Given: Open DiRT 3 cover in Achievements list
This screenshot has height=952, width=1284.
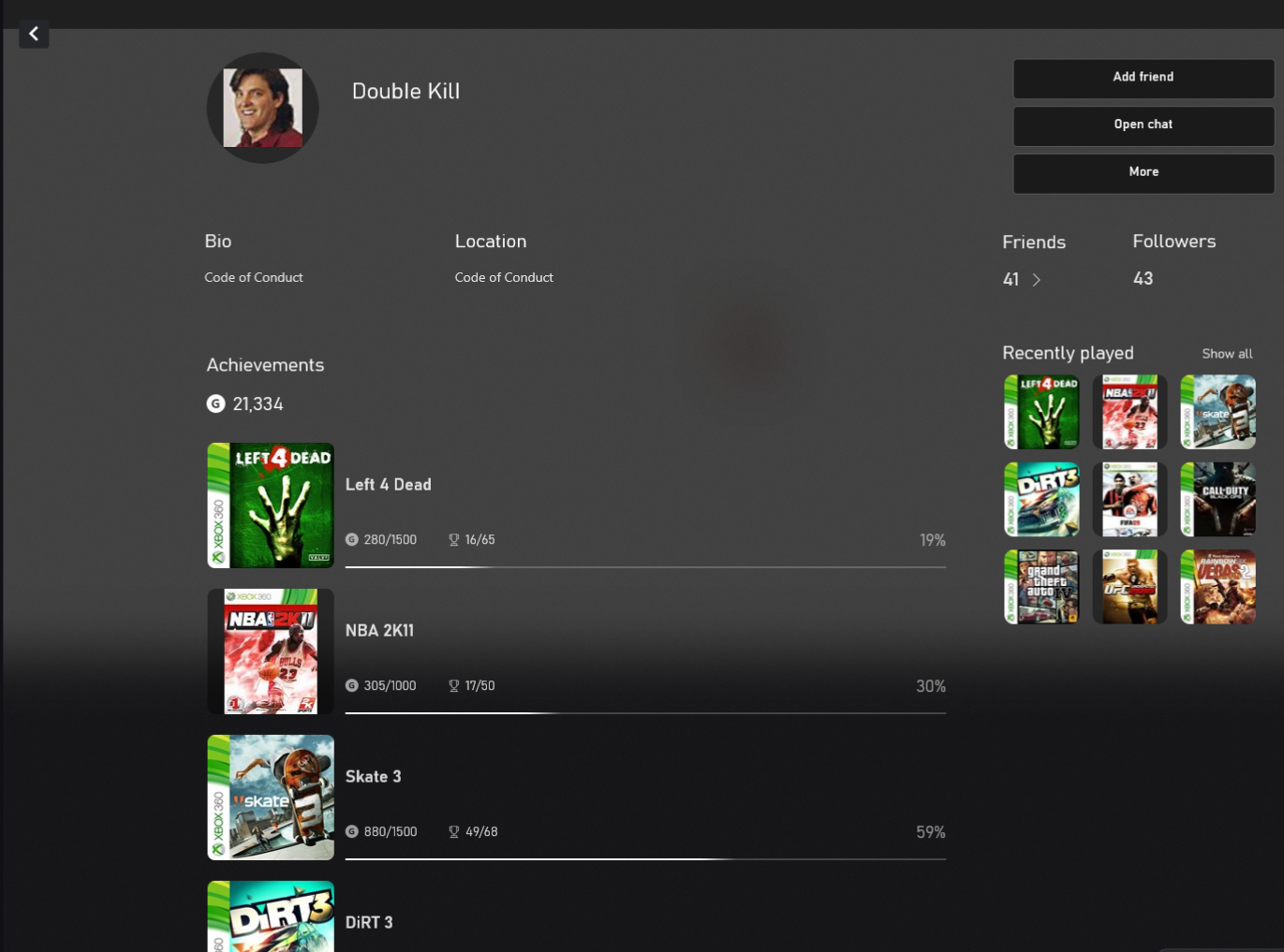Looking at the screenshot, I should tap(271, 916).
